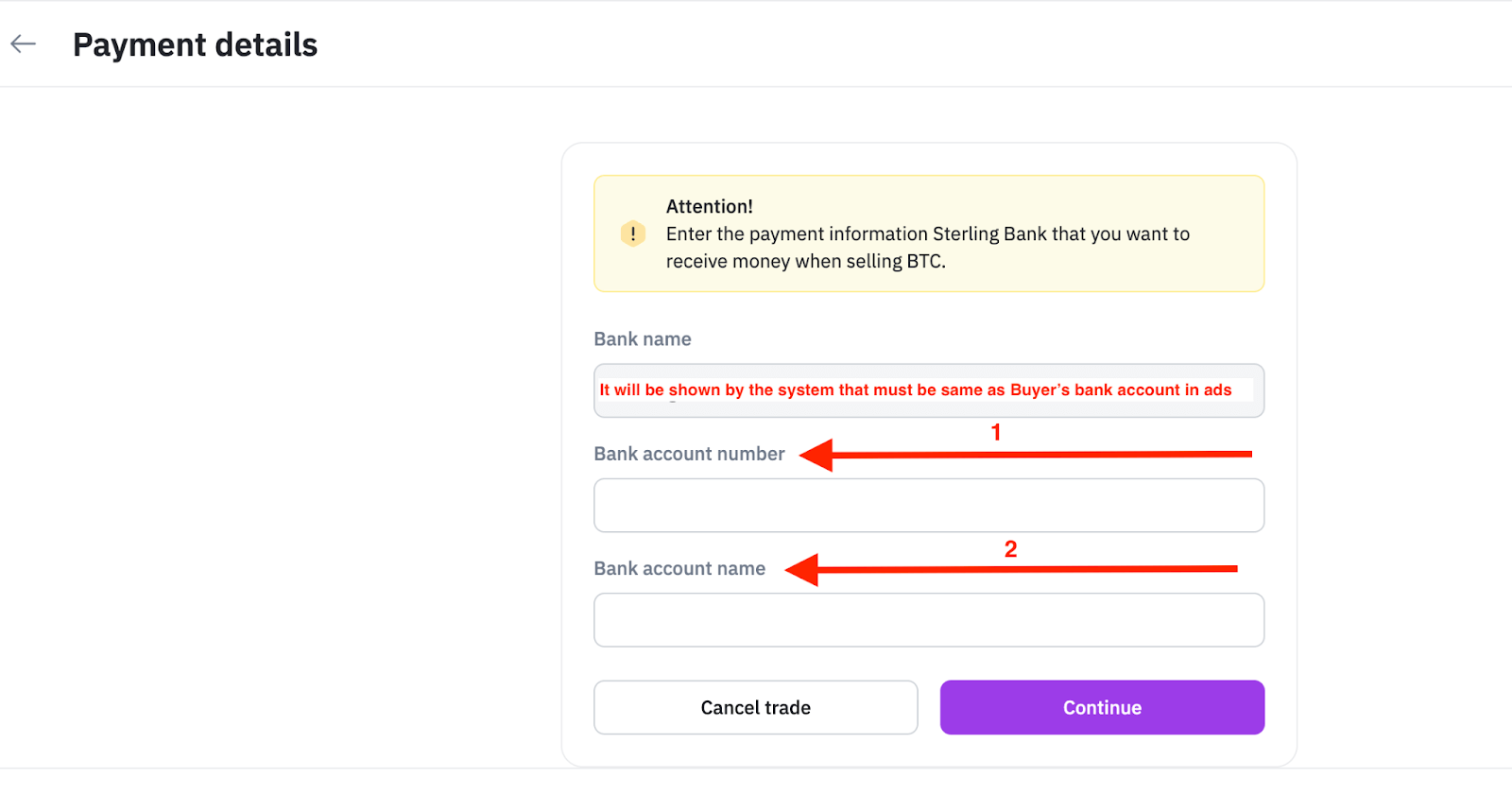Click the red number 2 annotation
This screenshot has height=795, width=1512.
click(1010, 549)
